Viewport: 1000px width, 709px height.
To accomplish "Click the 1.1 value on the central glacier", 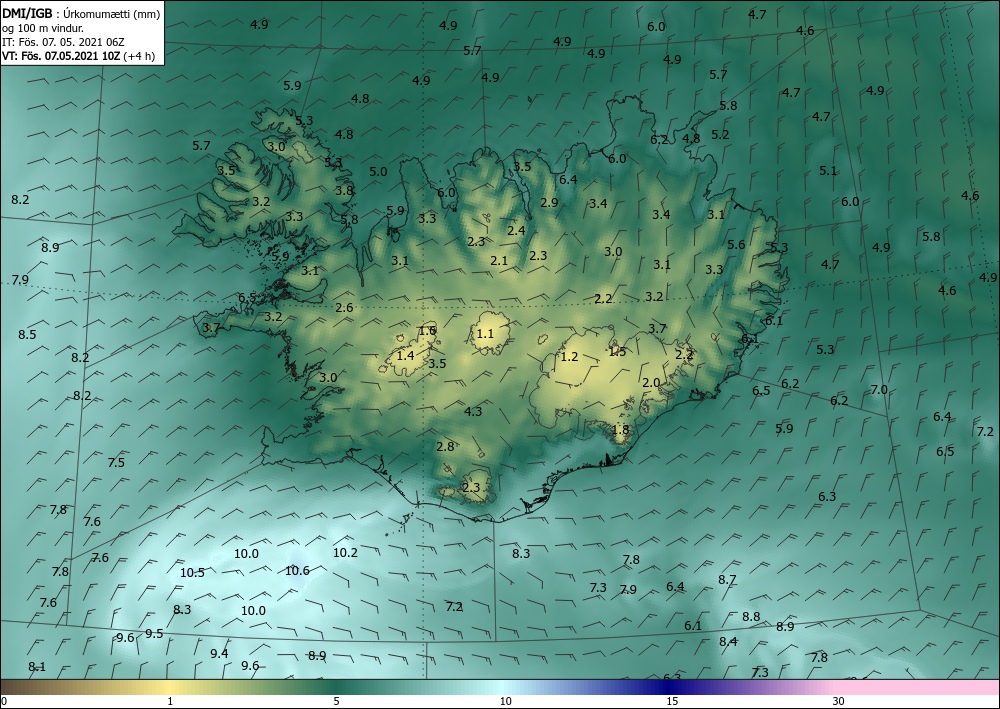I will tap(485, 333).
